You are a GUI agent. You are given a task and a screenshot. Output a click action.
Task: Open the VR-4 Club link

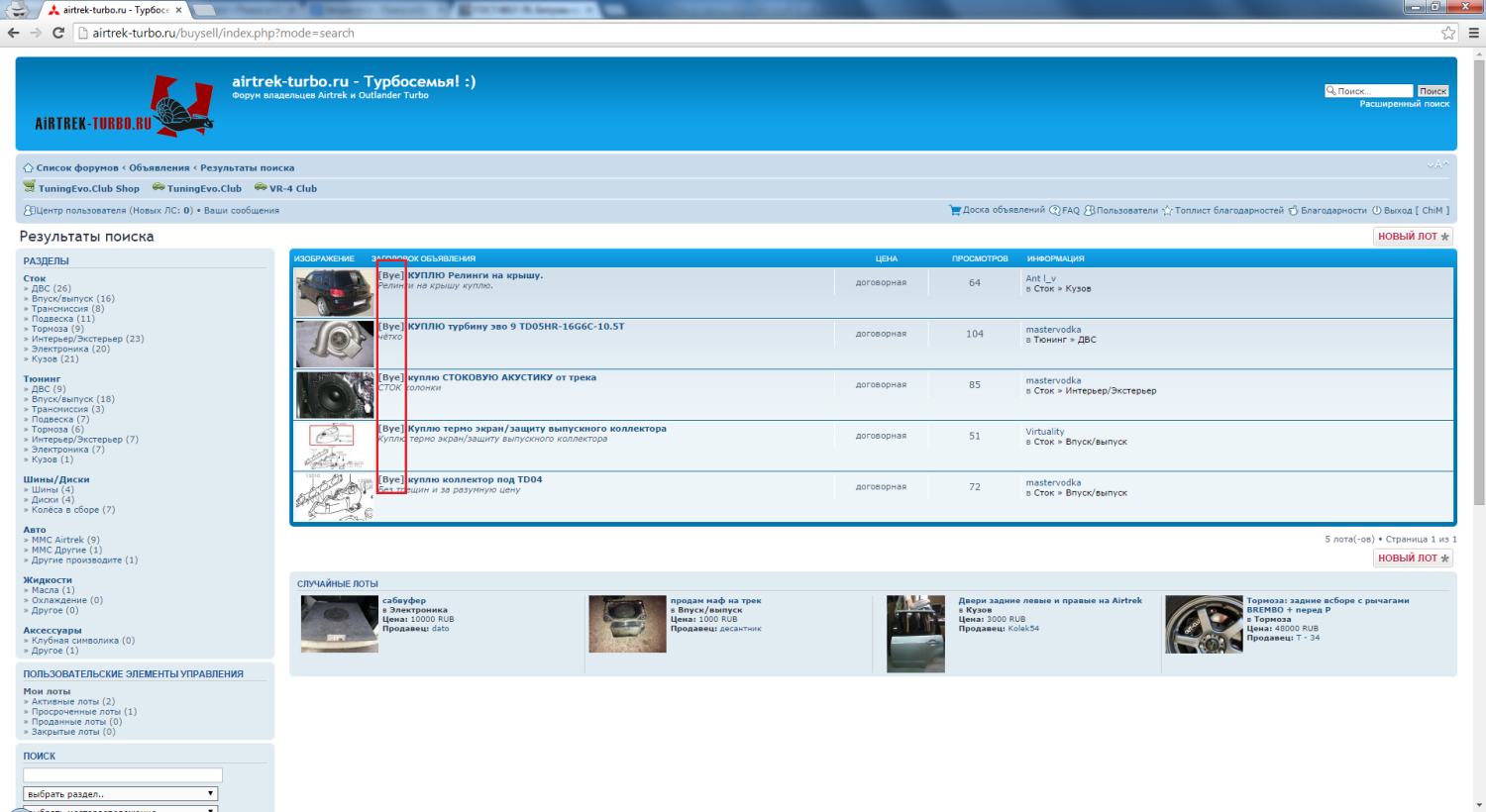click(x=292, y=188)
